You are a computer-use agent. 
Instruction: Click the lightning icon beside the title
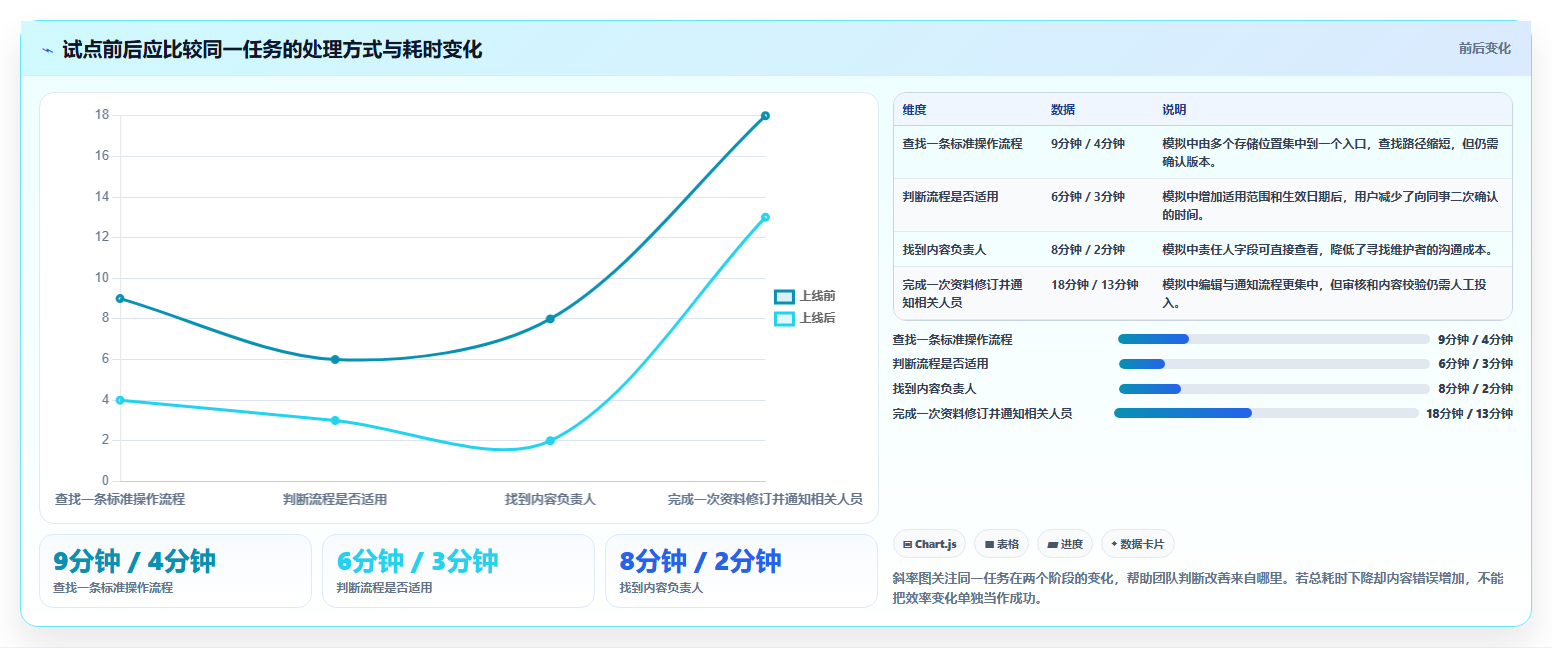[x=47, y=50]
